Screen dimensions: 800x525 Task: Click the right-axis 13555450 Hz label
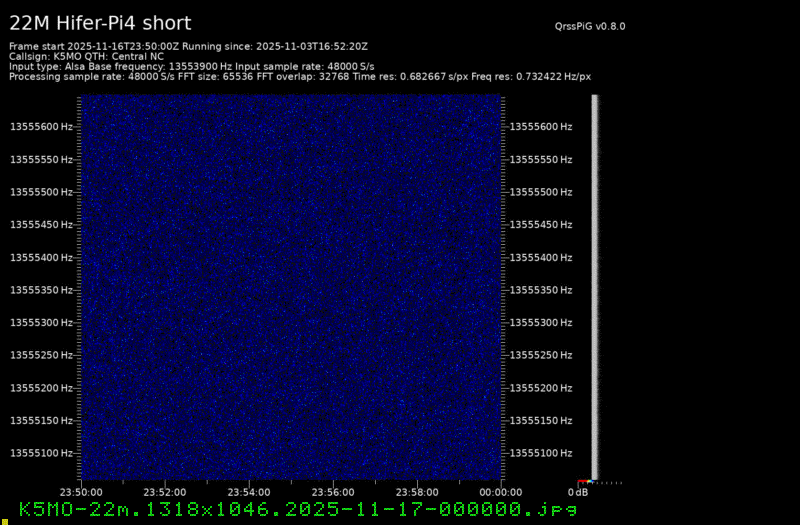tap(541, 225)
